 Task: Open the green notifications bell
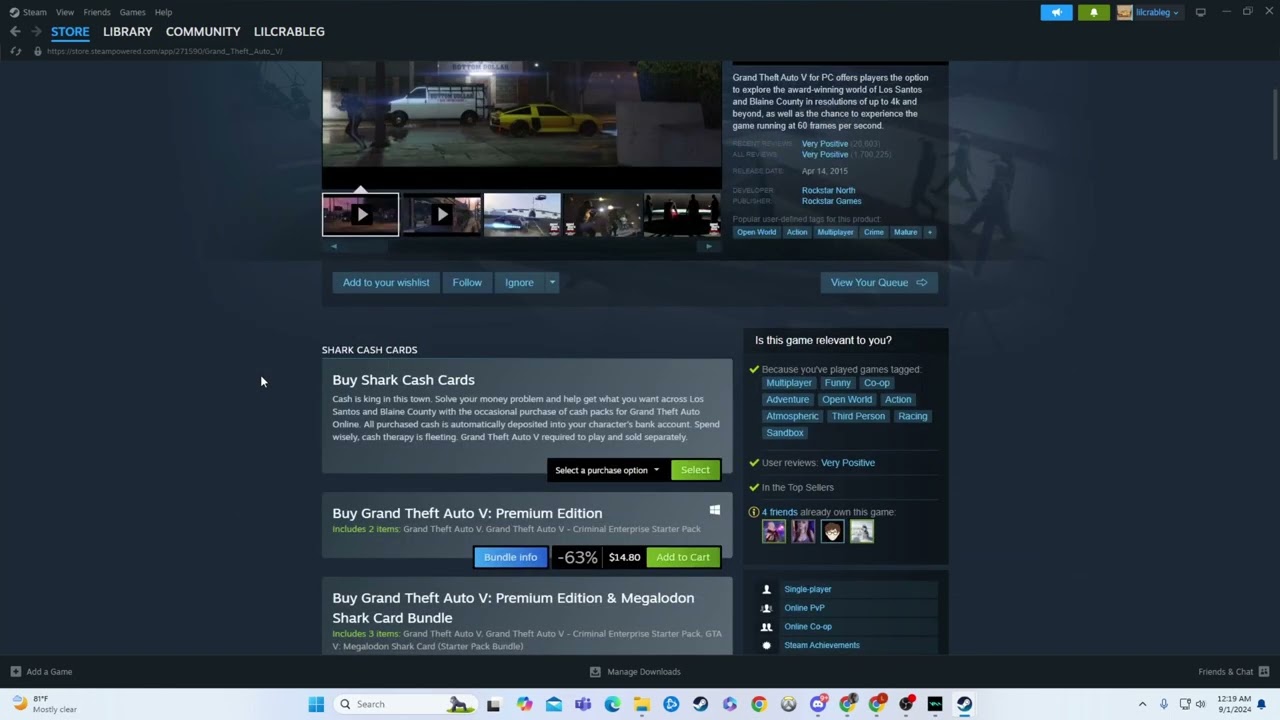(1093, 12)
